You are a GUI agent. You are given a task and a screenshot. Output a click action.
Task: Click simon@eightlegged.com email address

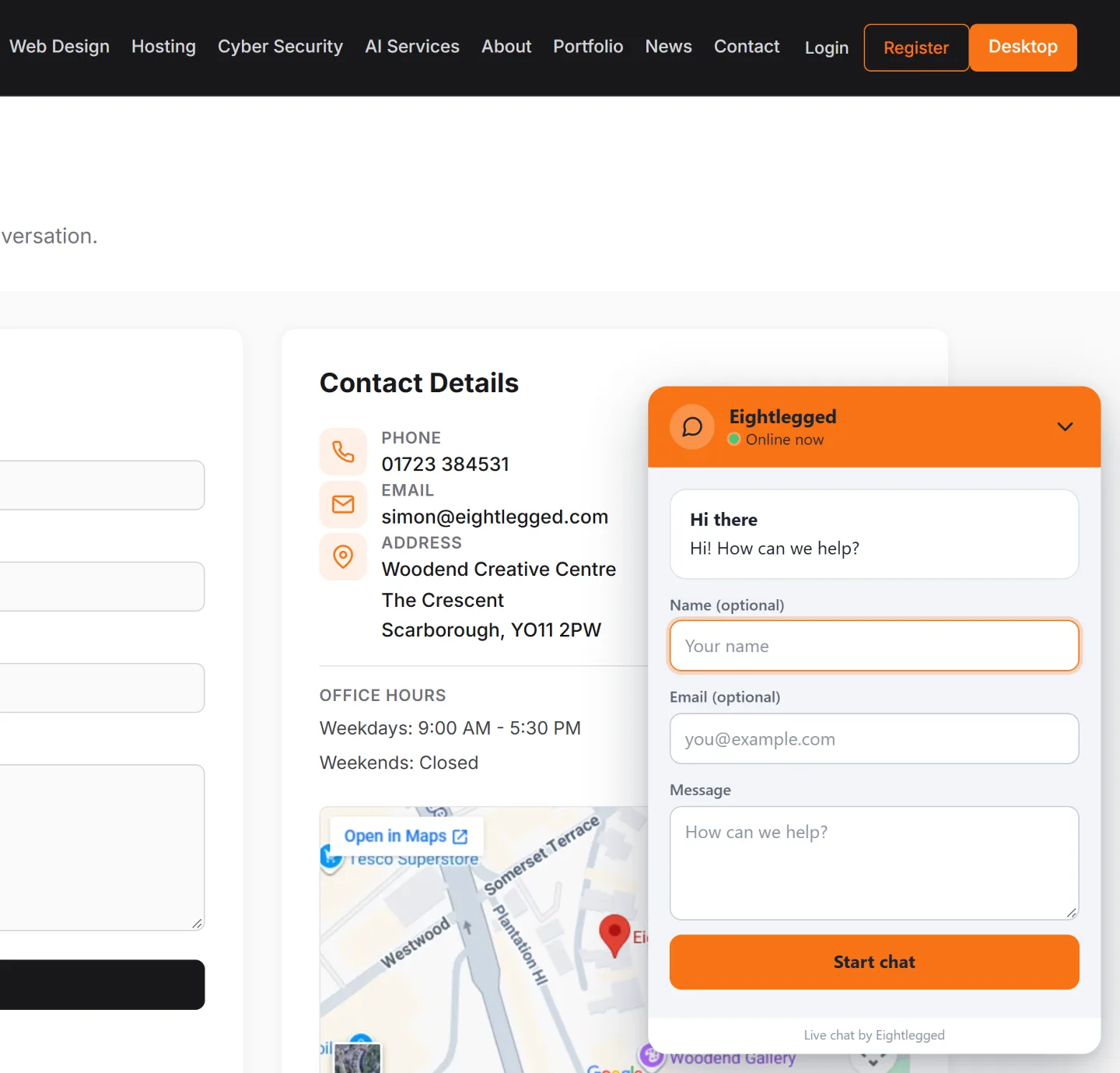click(x=495, y=517)
